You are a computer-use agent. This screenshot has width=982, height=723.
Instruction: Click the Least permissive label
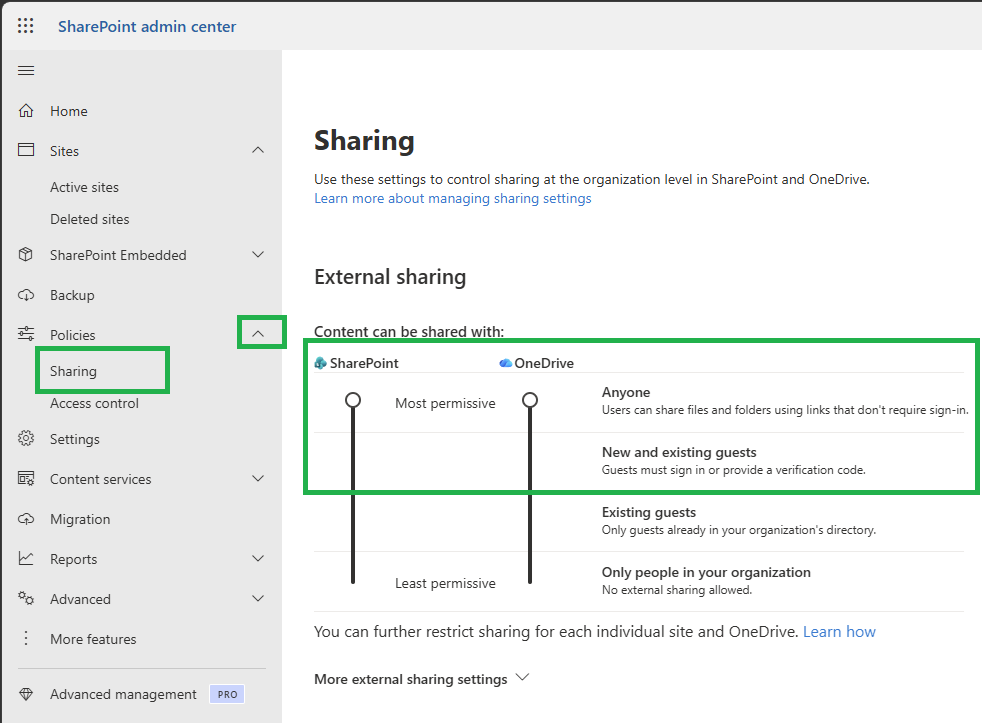(x=445, y=583)
